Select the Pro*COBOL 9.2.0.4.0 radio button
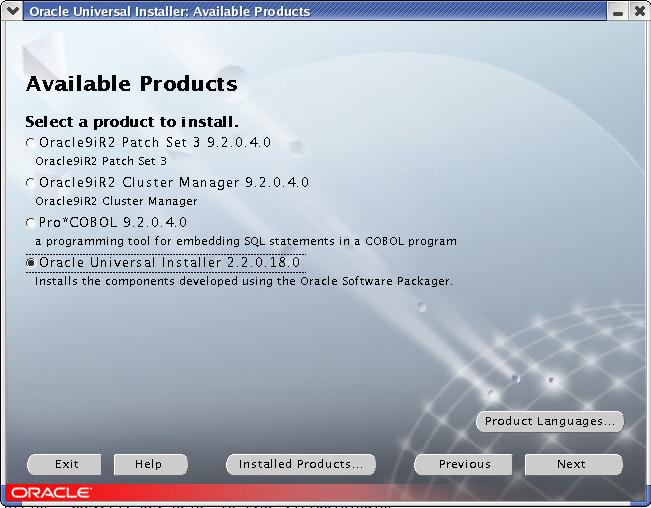 [x=30, y=223]
